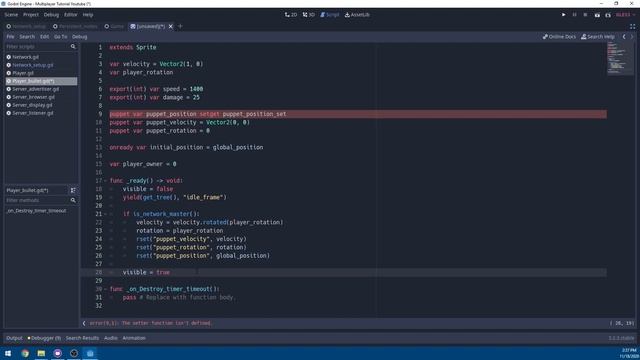Screen dimensions: 640x360
Task: Go to next edited document arrow
Action: point(632,37)
